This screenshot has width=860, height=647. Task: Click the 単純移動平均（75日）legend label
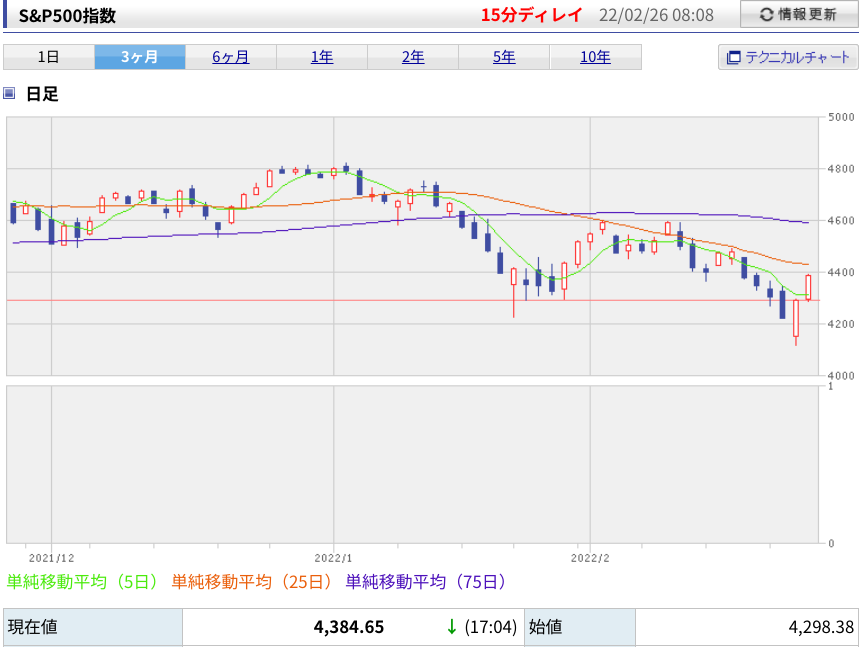pos(426,582)
